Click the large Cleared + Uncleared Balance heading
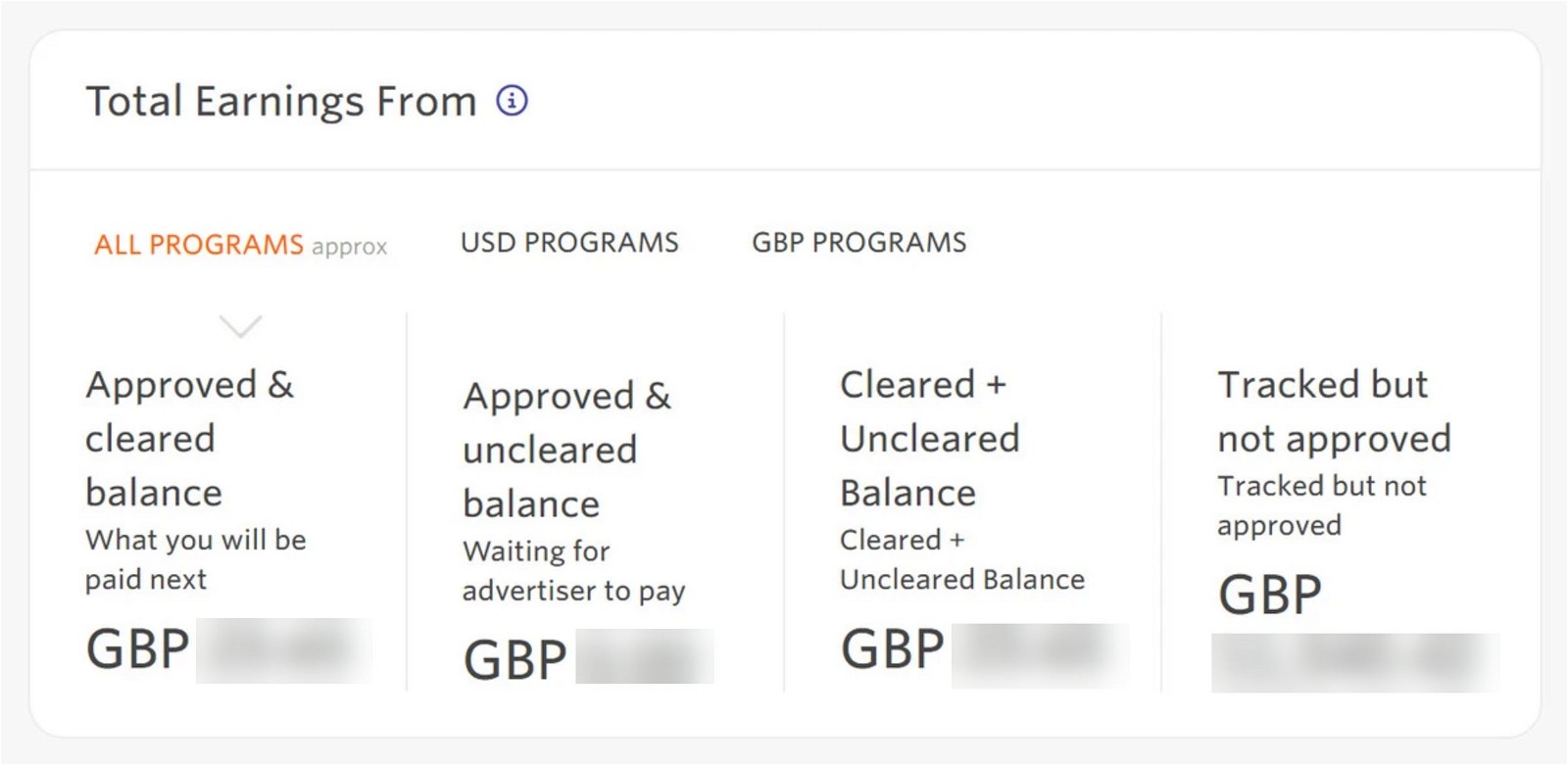The height and width of the screenshot is (765, 1568). click(929, 438)
